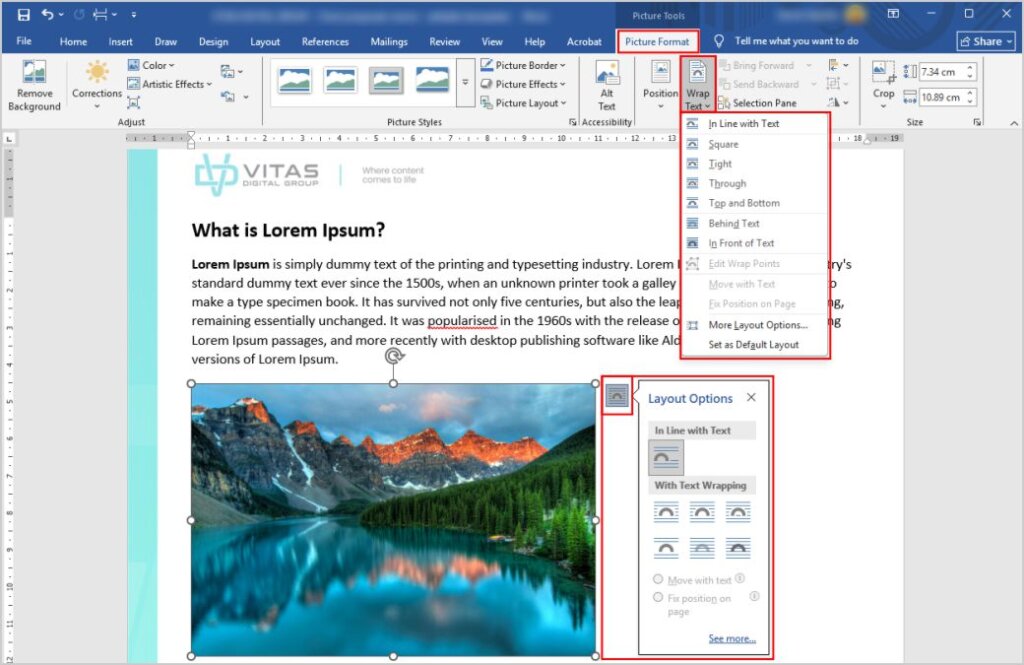
Task: Switch to the Picture Format tab
Action: pyautogui.click(x=657, y=42)
